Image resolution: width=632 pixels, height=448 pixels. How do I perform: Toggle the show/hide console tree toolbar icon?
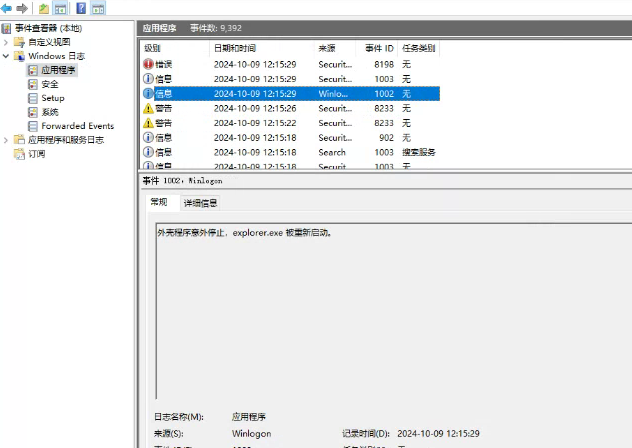(x=61, y=9)
